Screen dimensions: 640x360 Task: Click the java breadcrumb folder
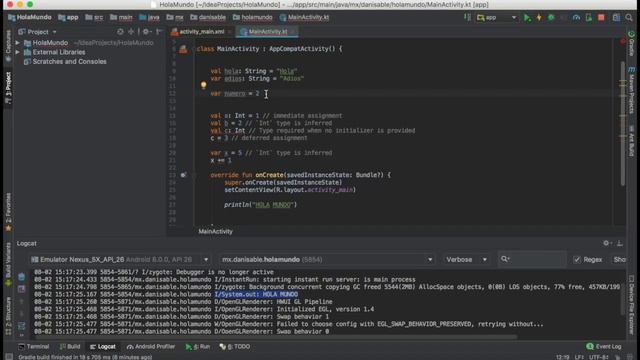point(149,18)
